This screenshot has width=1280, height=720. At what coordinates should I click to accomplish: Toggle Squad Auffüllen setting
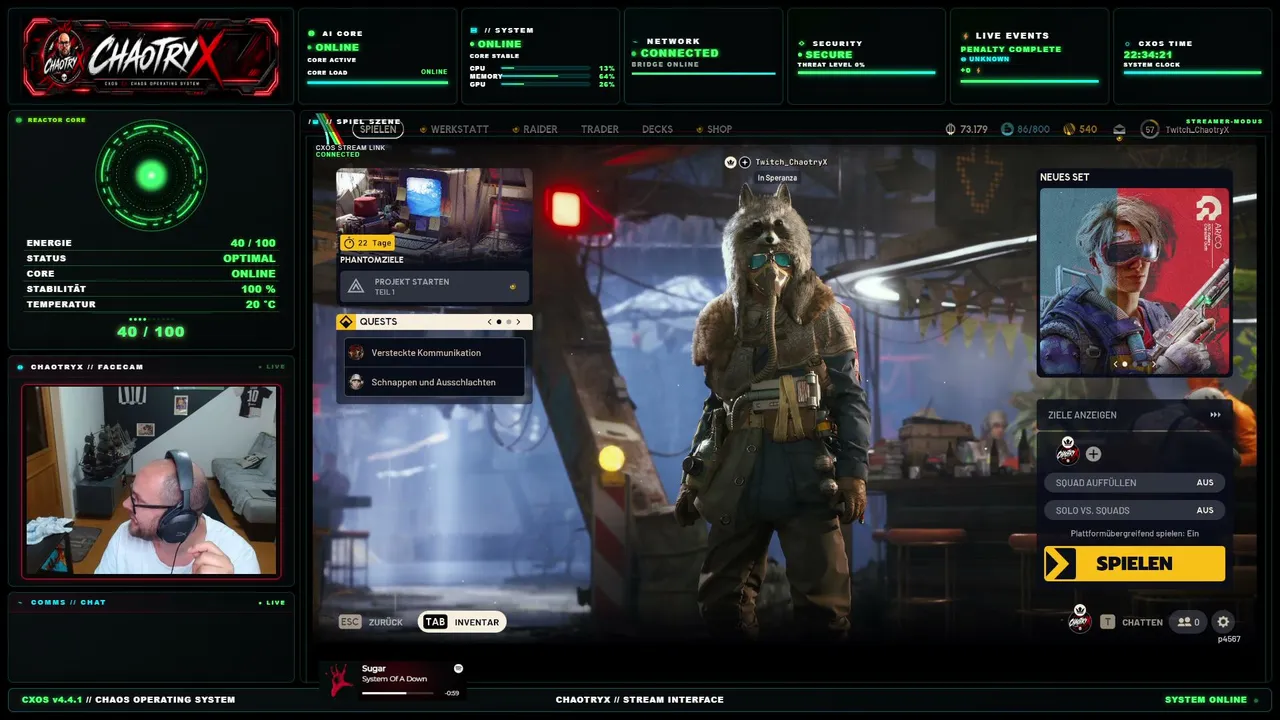pos(1134,483)
